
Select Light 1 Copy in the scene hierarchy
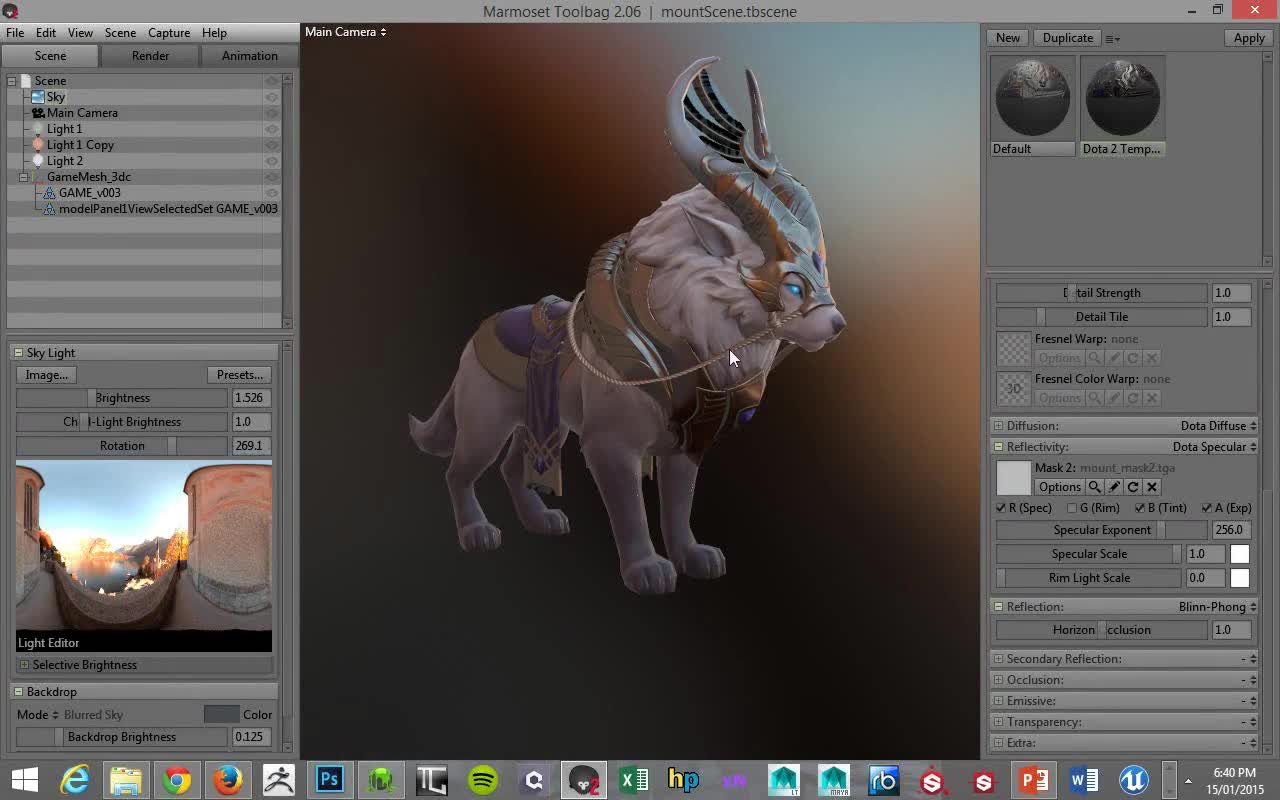click(x=80, y=145)
